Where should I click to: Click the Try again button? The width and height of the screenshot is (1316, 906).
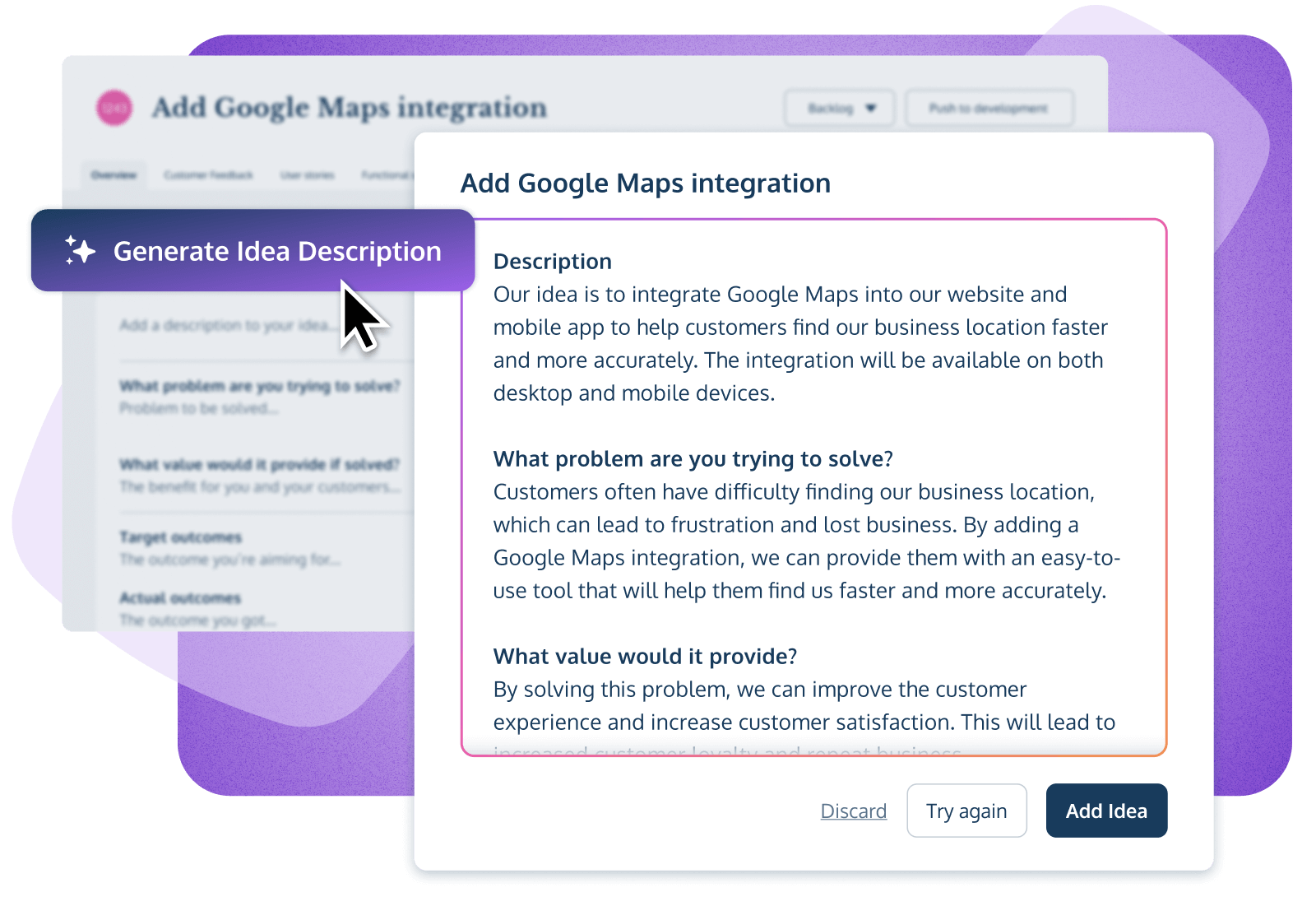(x=966, y=811)
